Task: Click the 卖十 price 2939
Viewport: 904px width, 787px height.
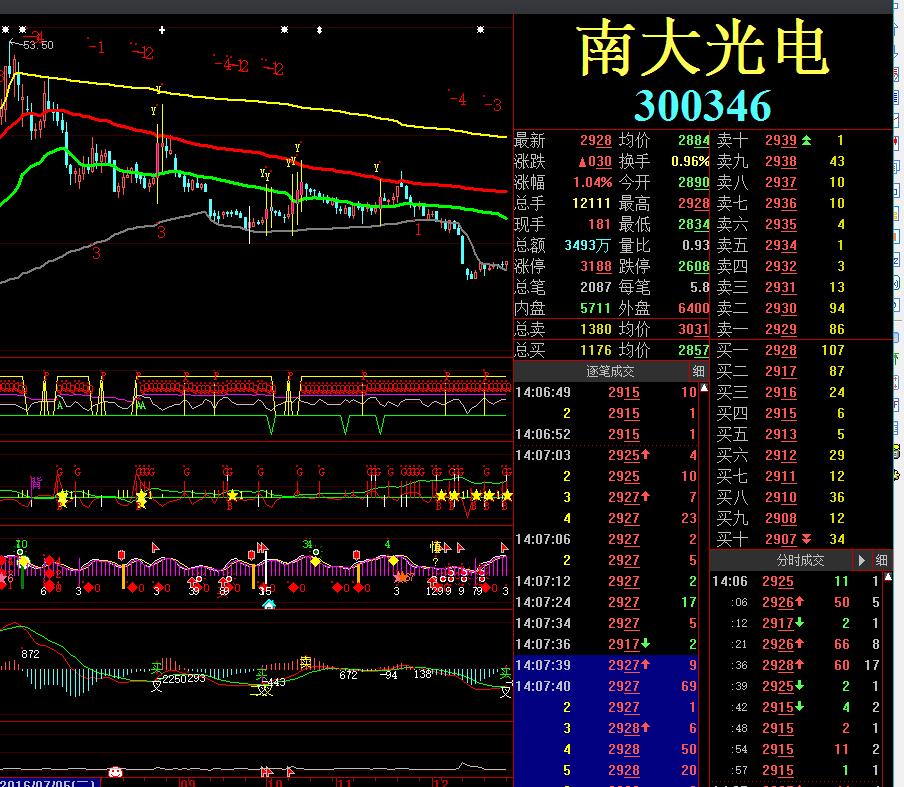Action: [781, 141]
